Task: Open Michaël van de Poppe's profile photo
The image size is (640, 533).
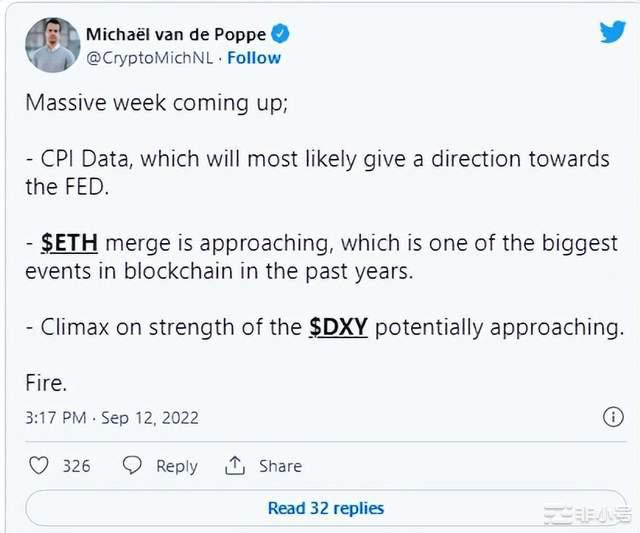Action: pyautogui.click(x=52, y=46)
